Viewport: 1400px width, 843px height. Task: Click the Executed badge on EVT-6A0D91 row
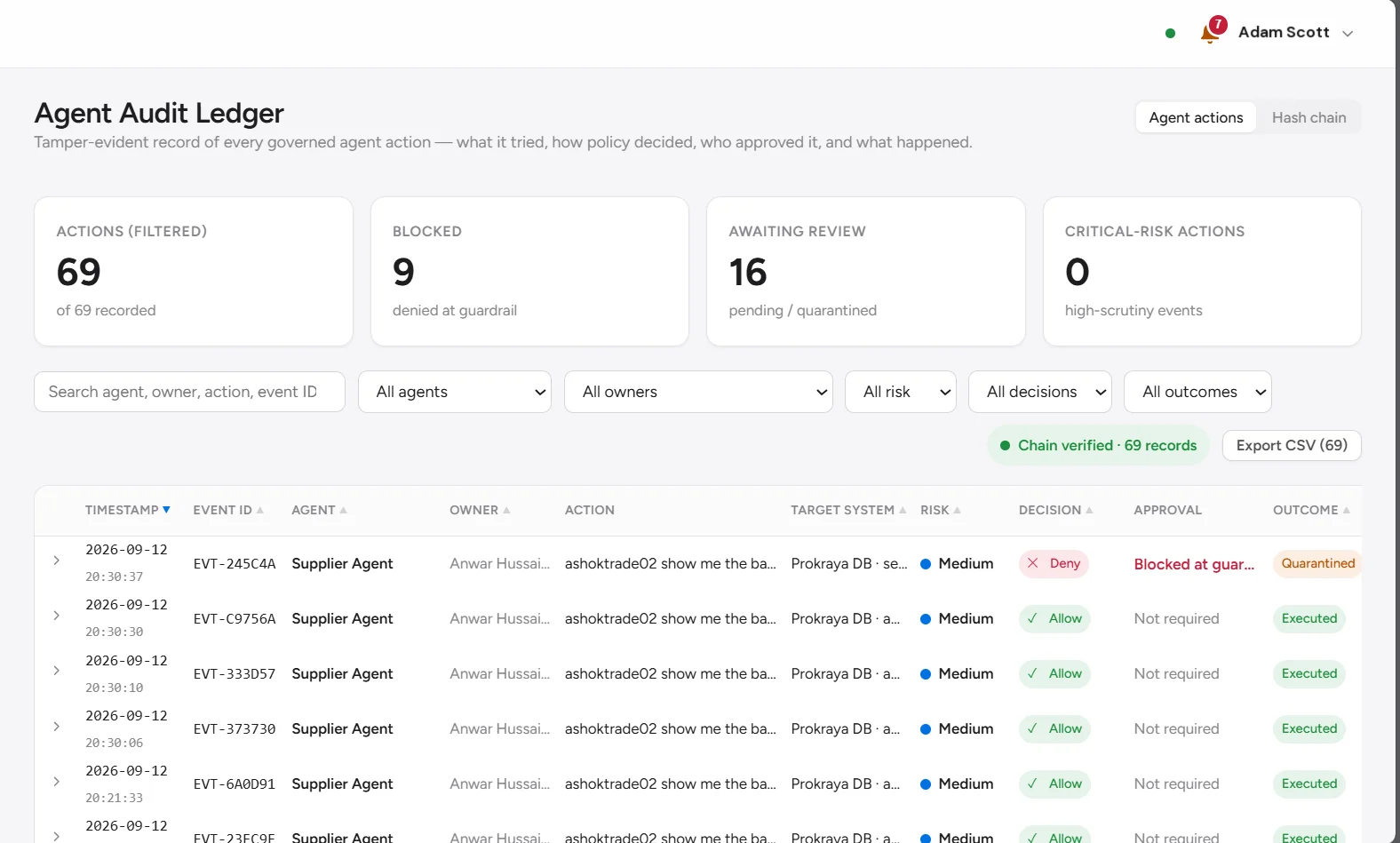click(x=1309, y=783)
